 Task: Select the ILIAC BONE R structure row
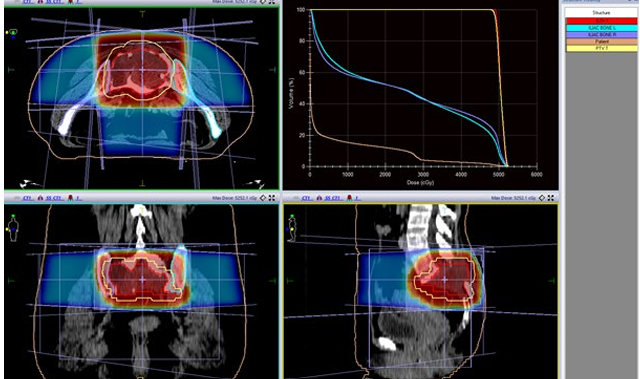(x=602, y=35)
